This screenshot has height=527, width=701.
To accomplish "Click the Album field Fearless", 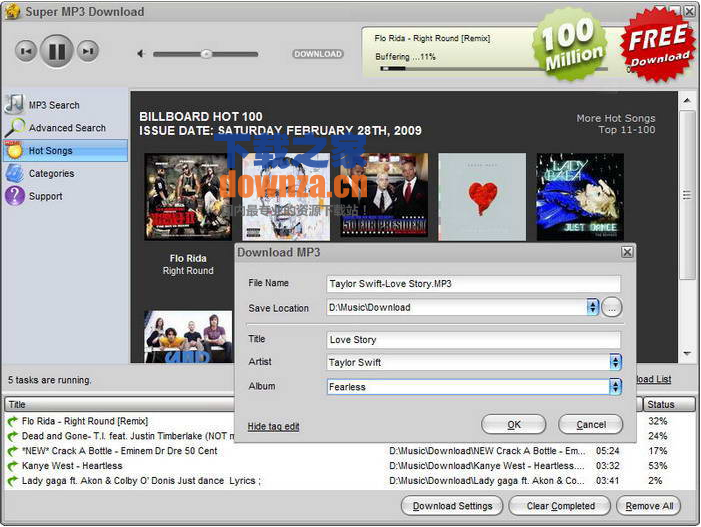I will click(x=468, y=387).
